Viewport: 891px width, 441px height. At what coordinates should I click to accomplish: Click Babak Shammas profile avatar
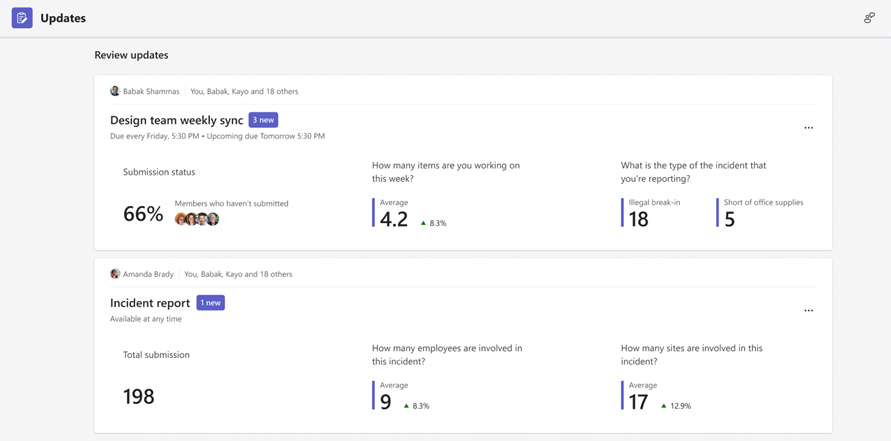pos(115,91)
